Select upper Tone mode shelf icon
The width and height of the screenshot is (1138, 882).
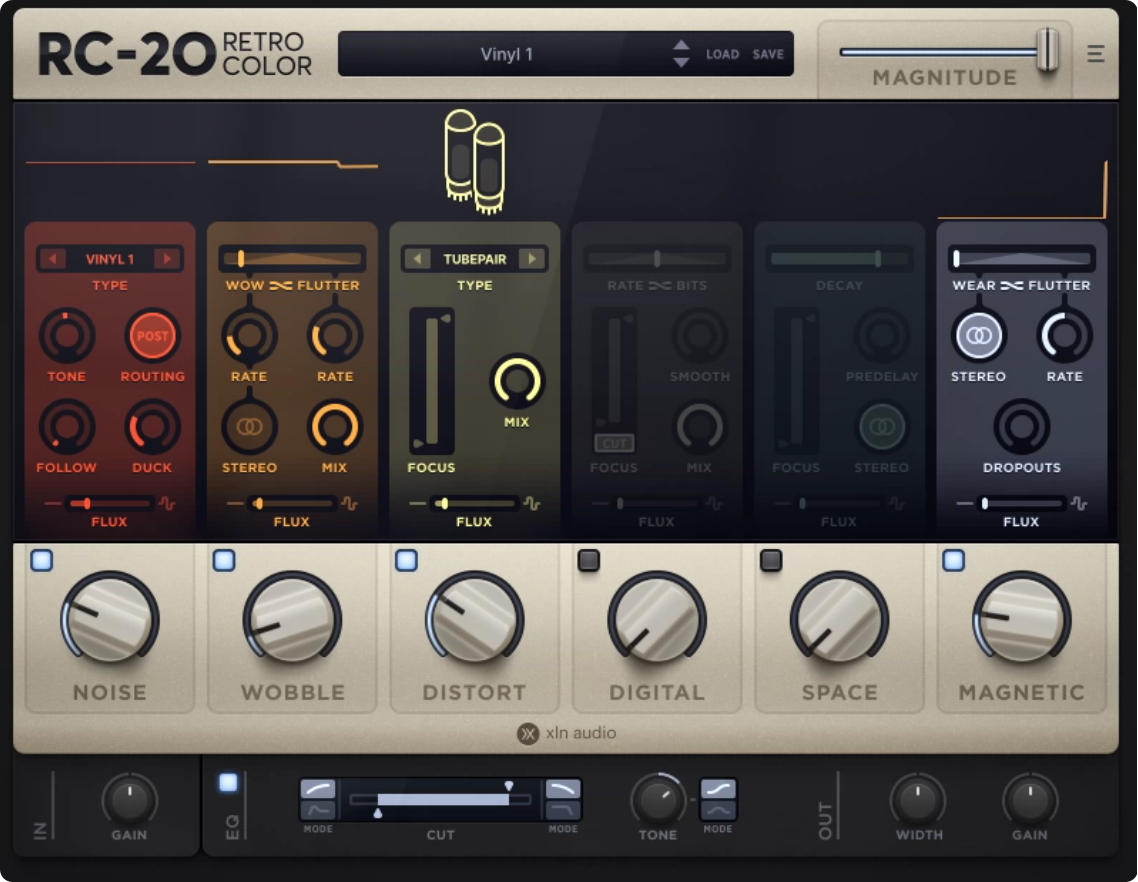[x=718, y=789]
